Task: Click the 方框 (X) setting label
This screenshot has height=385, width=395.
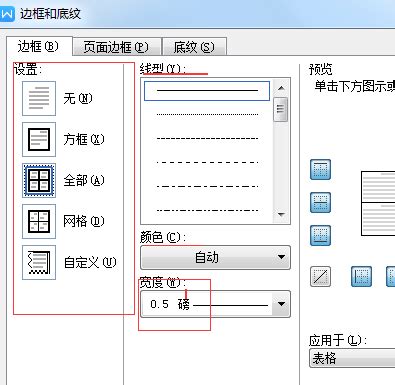Action: pos(84,139)
